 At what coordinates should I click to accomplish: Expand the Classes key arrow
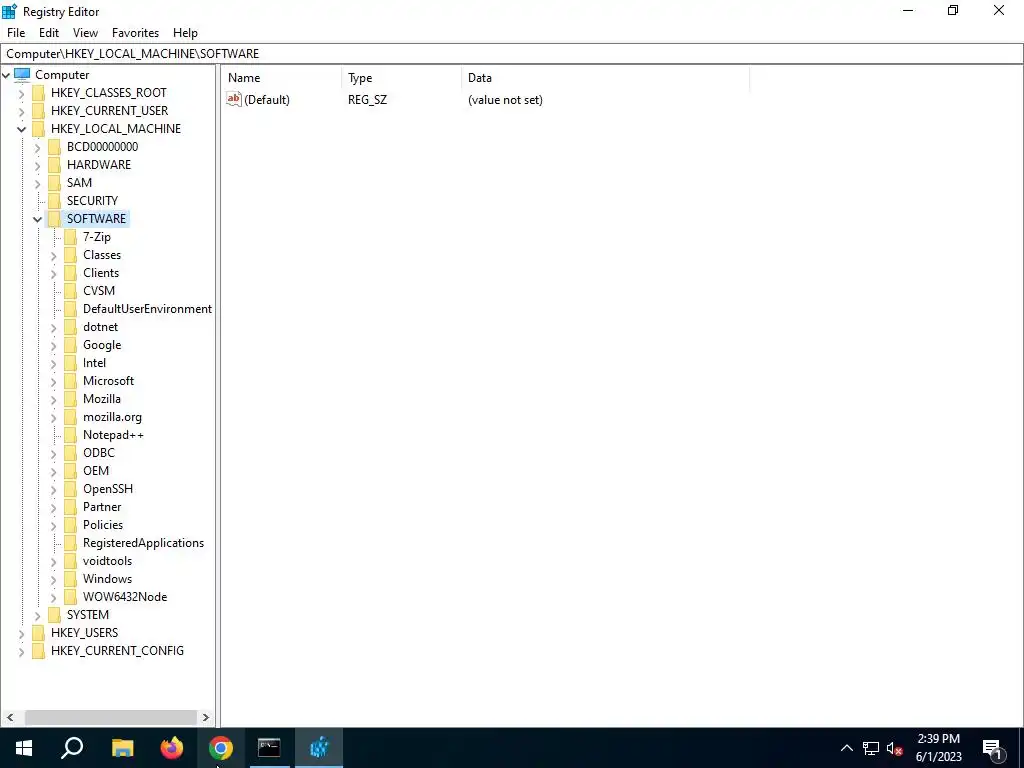pyautogui.click(x=54, y=255)
